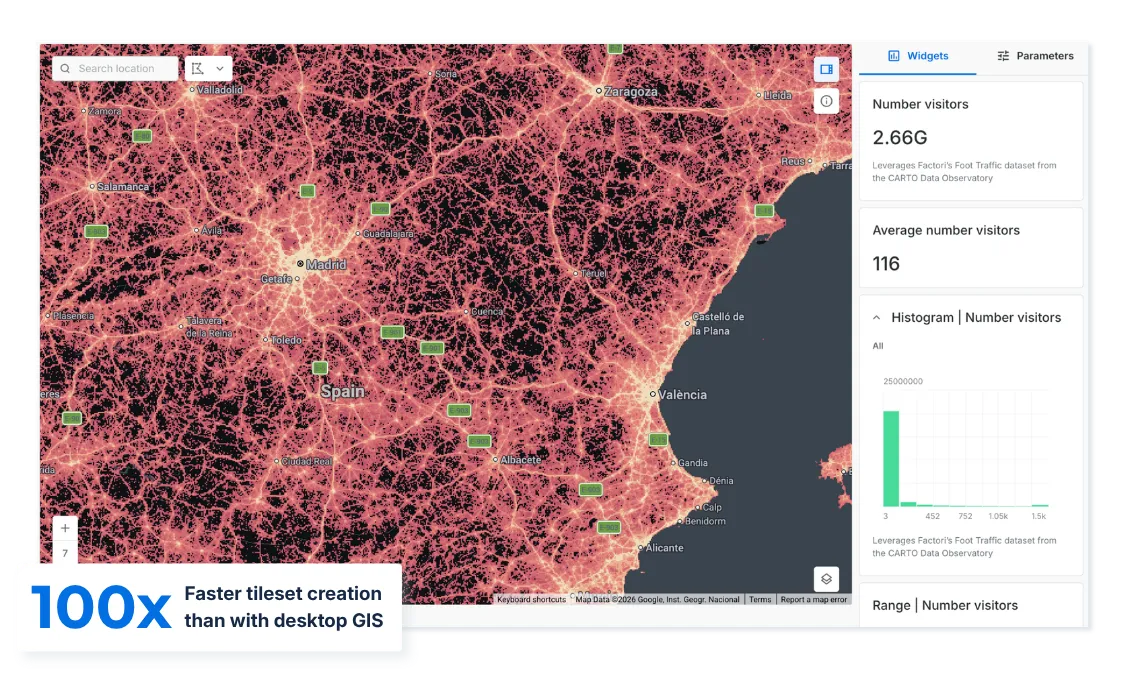Click the 2.66G Number visitors value
Viewport: 1131px width, 675px height.
tap(899, 137)
